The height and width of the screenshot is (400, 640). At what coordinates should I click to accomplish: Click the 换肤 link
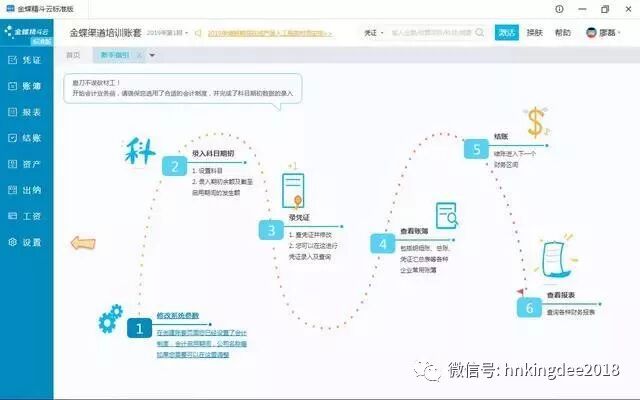coord(534,33)
